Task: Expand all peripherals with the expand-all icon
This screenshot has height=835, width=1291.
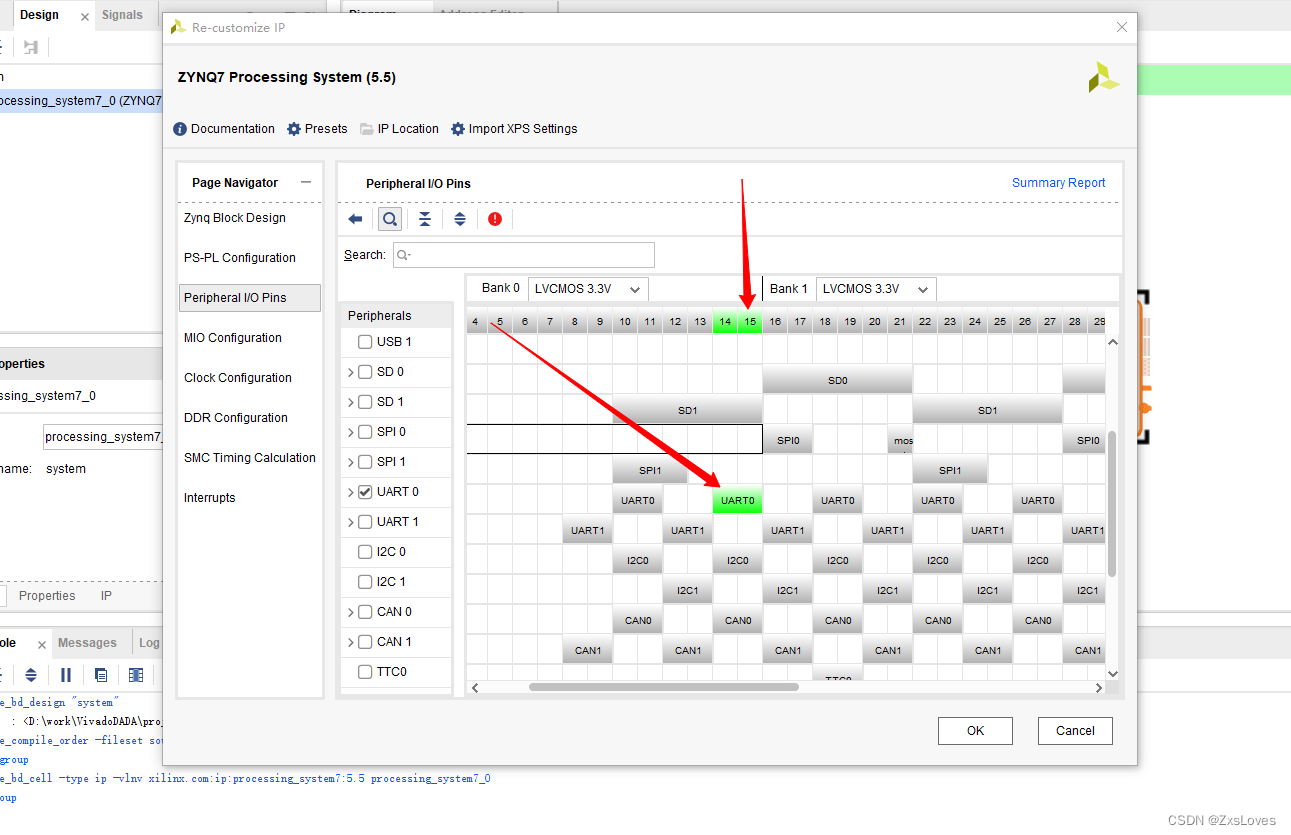Action: click(x=460, y=219)
